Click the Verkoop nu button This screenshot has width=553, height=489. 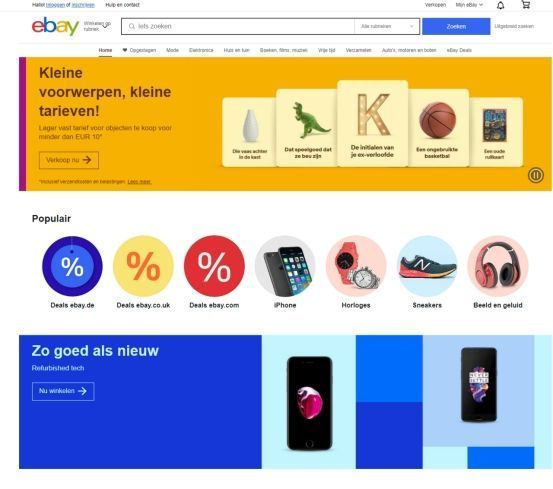[x=69, y=160]
